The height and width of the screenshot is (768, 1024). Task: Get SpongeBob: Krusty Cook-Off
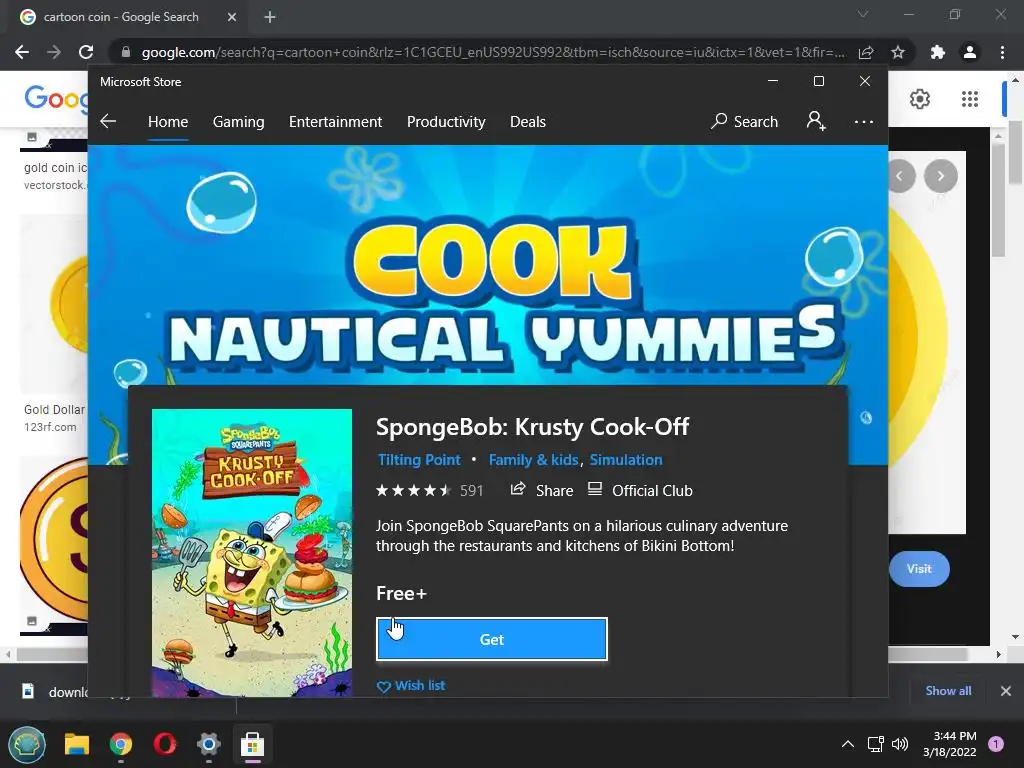pyautogui.click(x=492, y=639)
